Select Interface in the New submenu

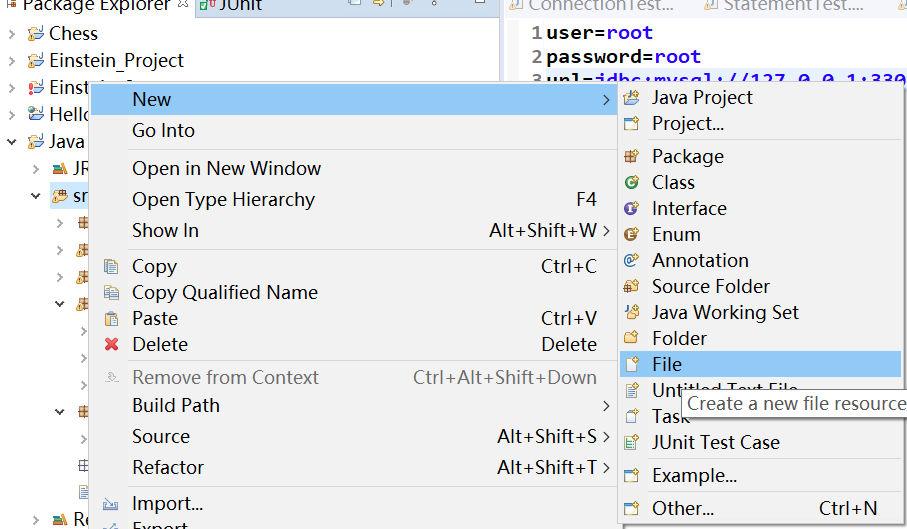coord(760,208)
